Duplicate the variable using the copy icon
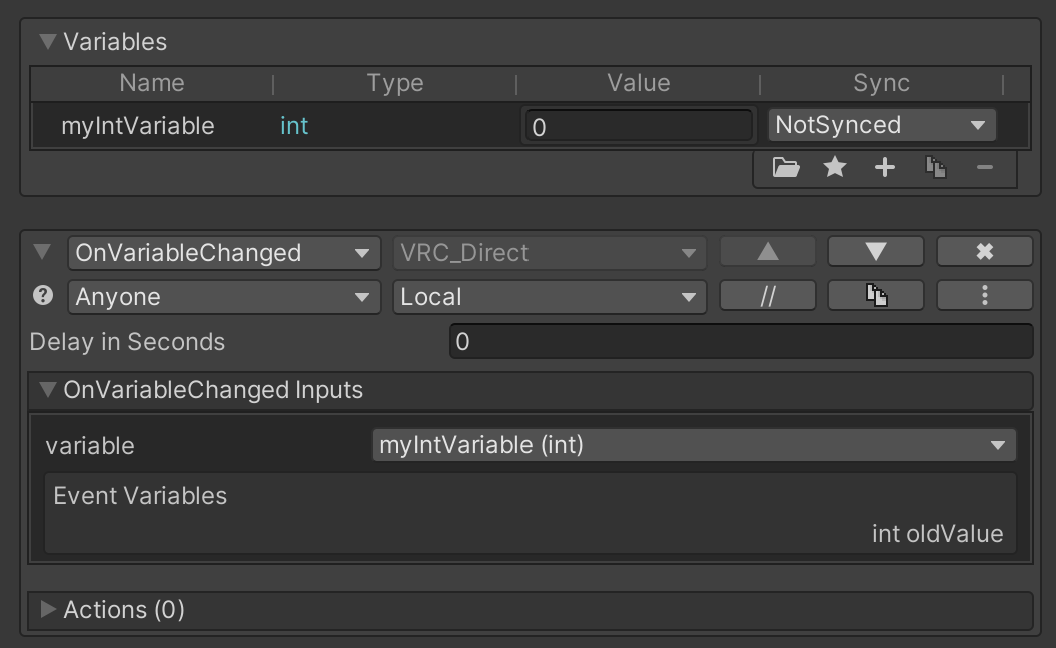Image resolution: width=1056 pixels, height=648 pixels. [935, 167]
